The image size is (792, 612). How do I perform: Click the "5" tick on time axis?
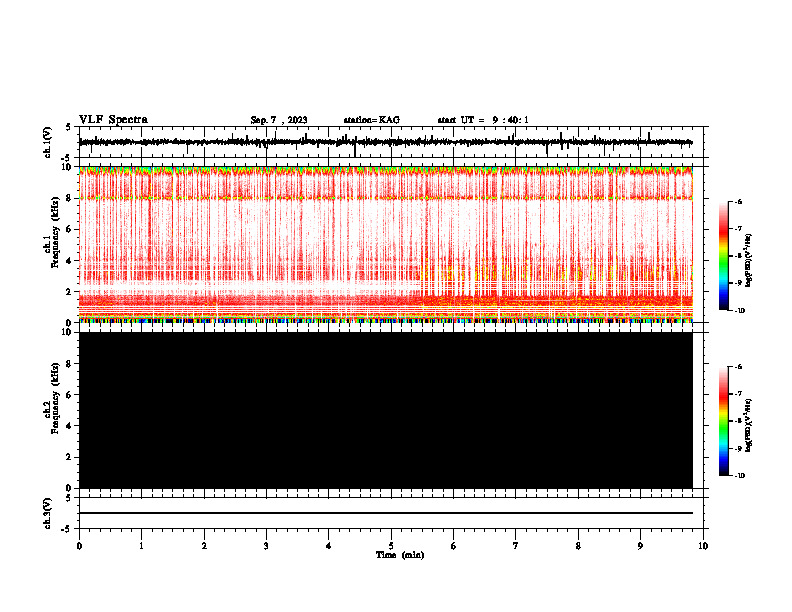click(x=391, y=546)
